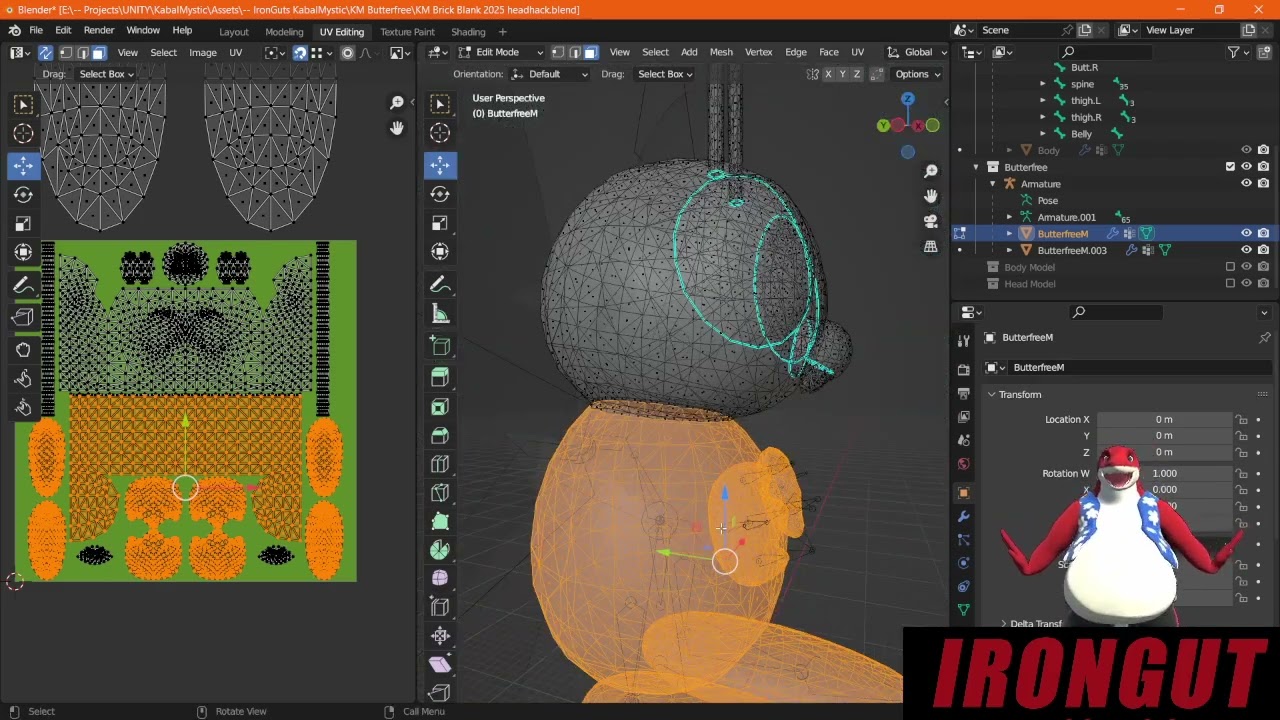The height and width of the screenshot is (720, 1280).
Task: Open the Orientation Default dropdown
Action: (x=550, y=74)
